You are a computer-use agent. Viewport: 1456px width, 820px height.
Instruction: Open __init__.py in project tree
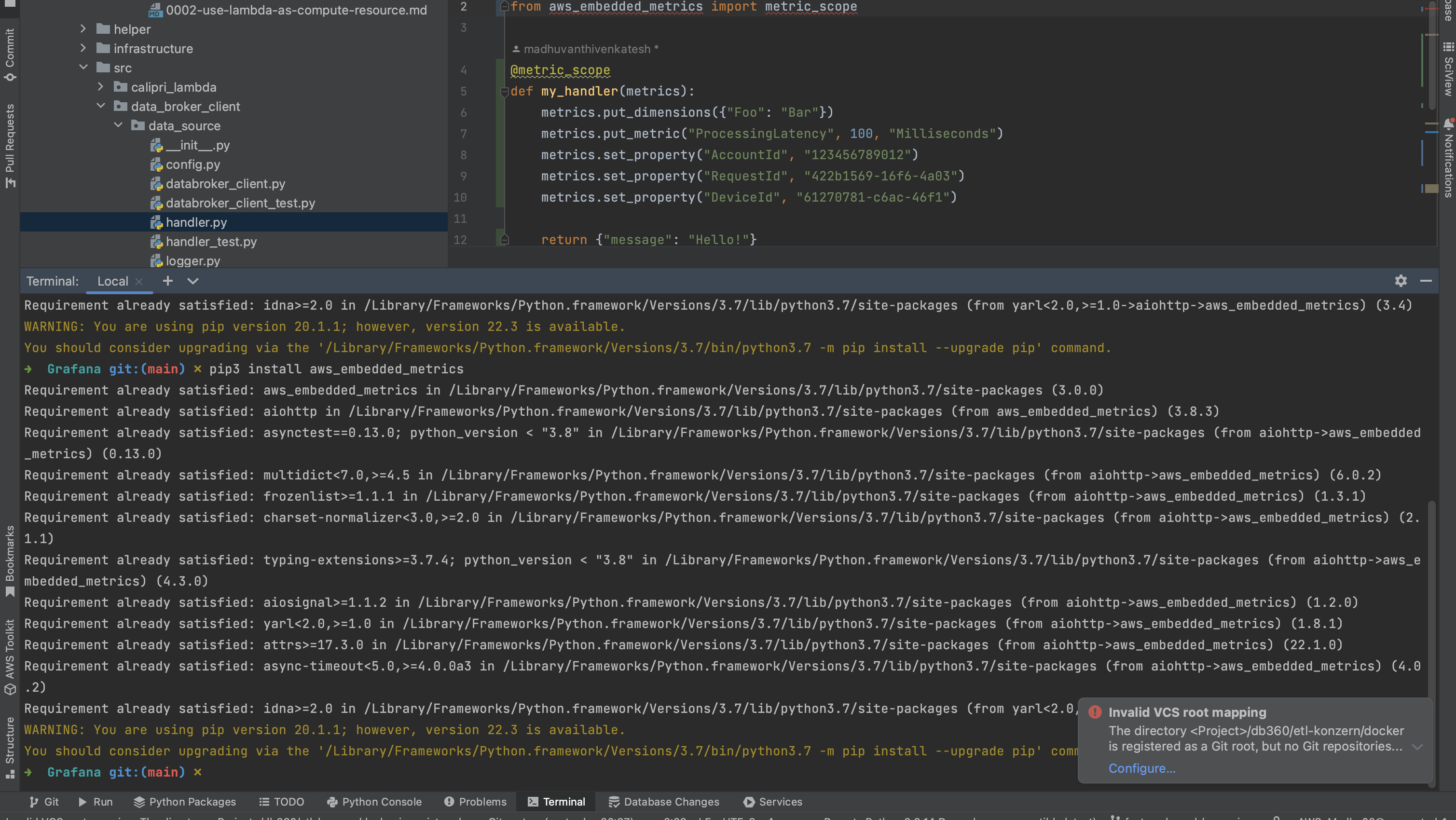[197, 145]
